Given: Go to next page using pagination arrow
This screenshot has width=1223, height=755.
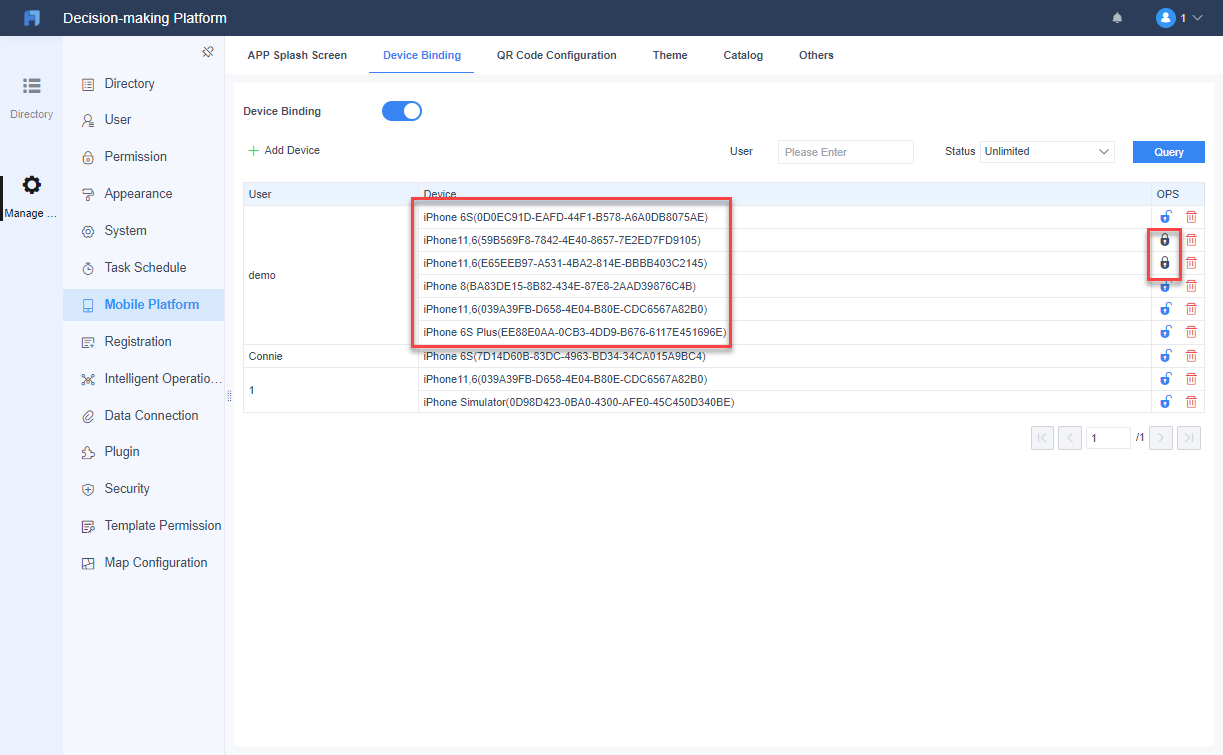Looking at the screenshot, I should coord(1161,438).
